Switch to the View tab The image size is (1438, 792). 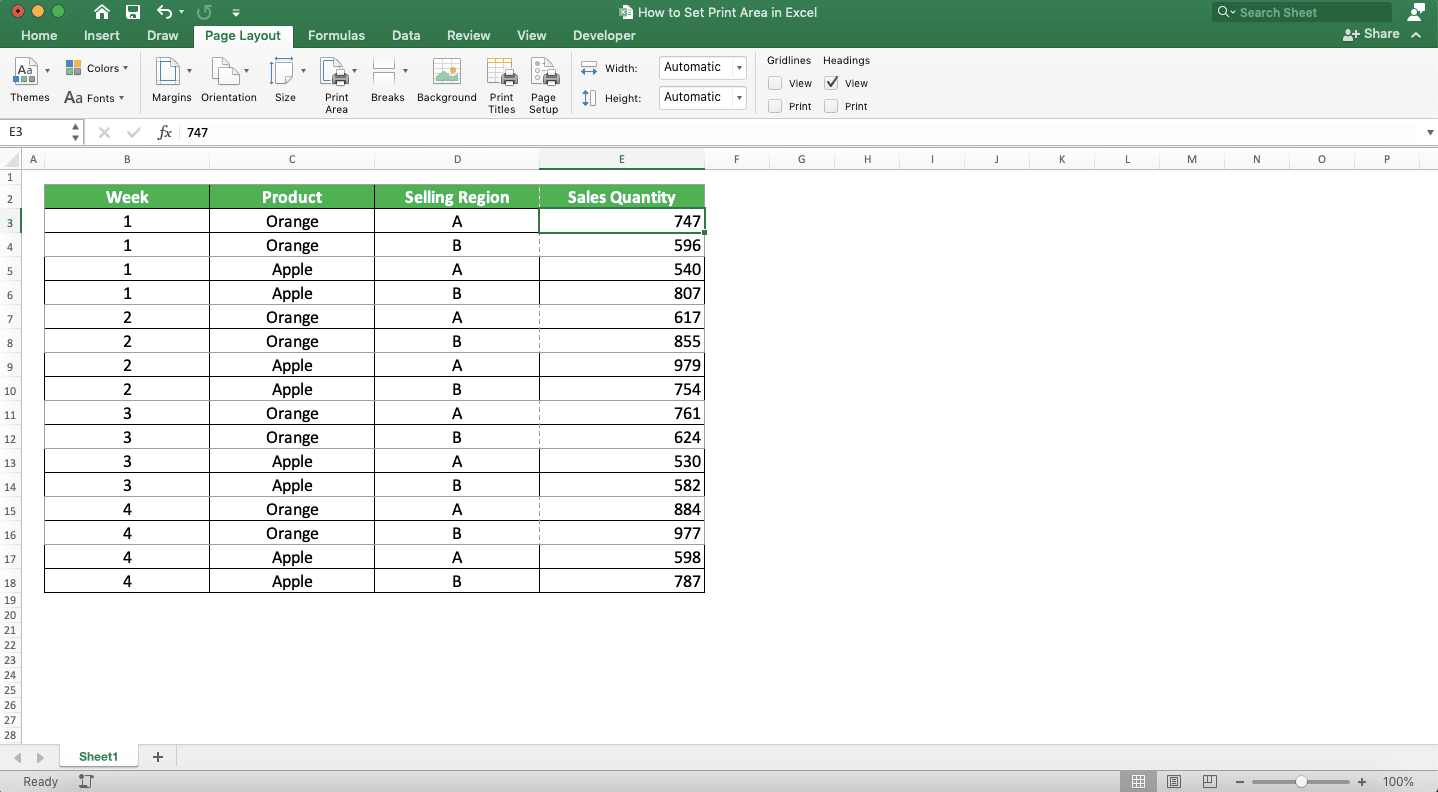pos(531,35)
